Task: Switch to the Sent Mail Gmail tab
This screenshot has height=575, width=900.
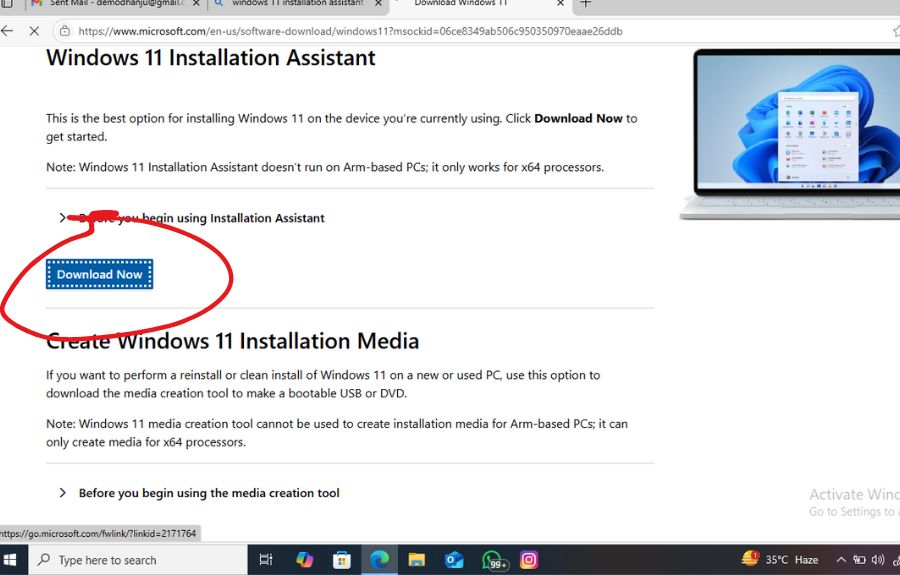Action: 115,3
